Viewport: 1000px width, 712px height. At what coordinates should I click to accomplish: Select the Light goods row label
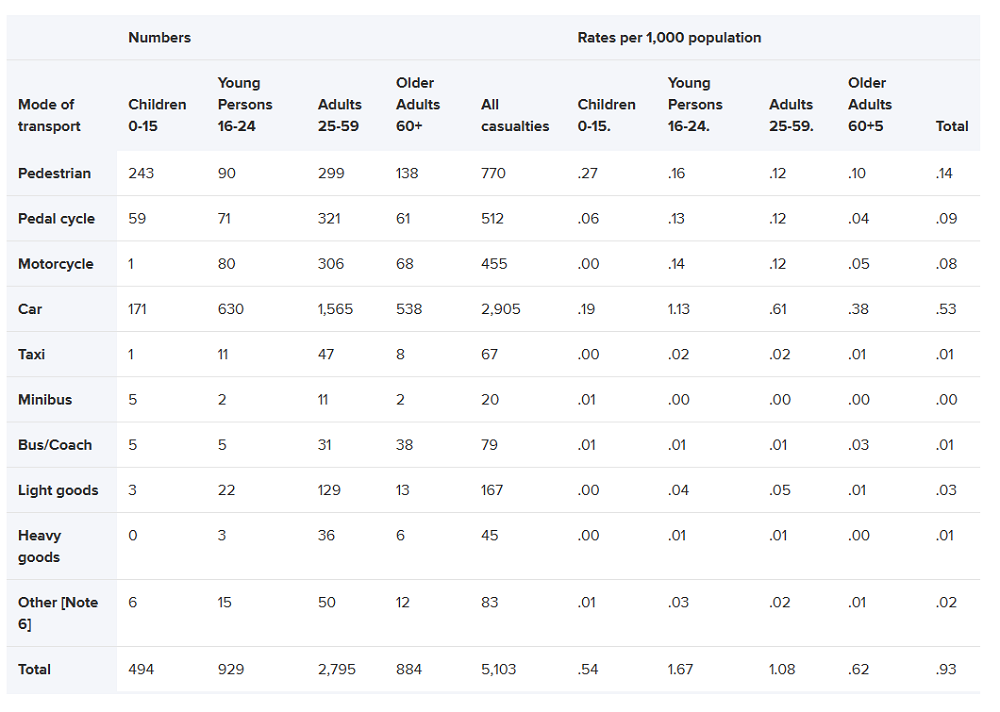click(58, 491)
